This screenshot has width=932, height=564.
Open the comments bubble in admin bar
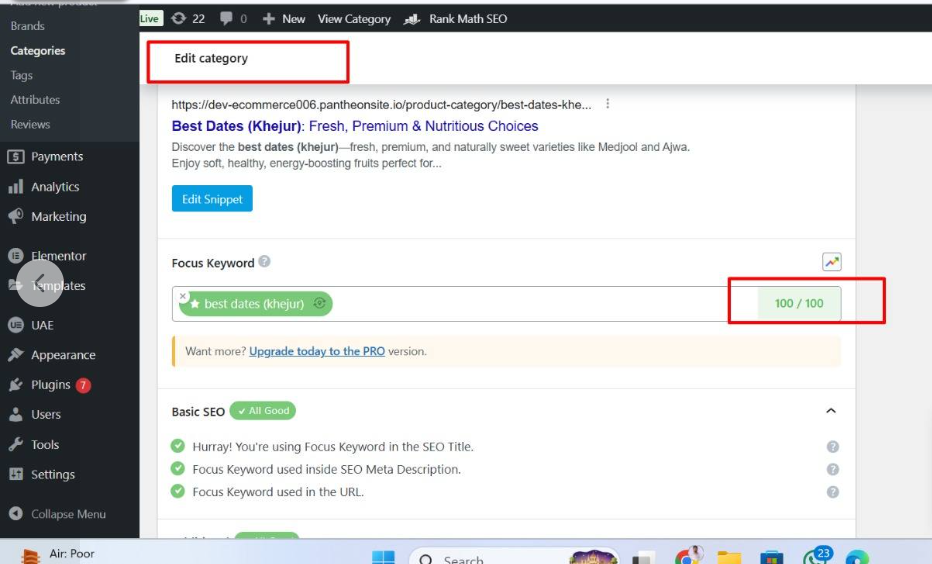click(231, 18)
